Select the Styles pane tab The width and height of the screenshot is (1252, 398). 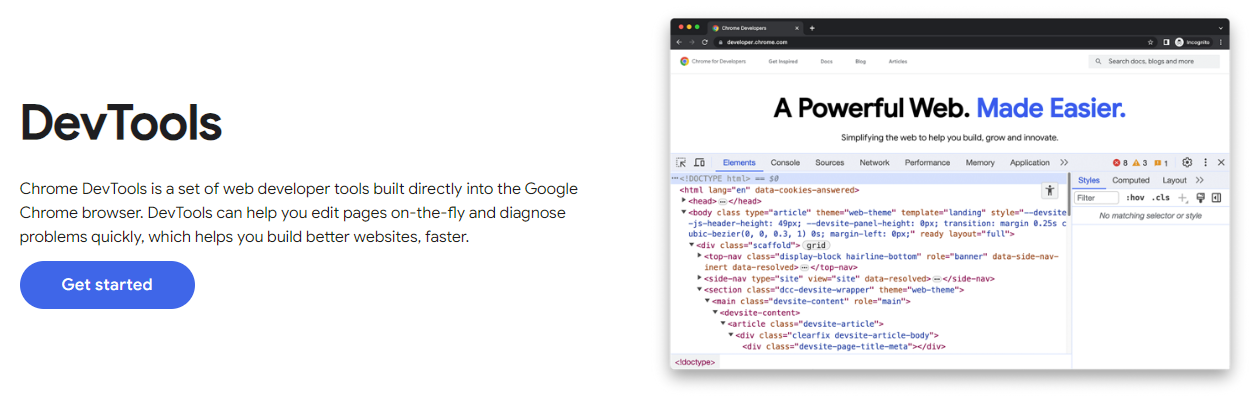pos(1089,180)
